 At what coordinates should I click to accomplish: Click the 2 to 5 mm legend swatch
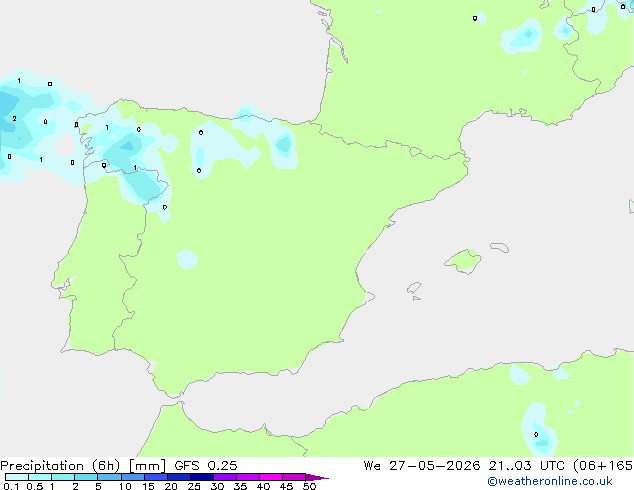[86, 477]
